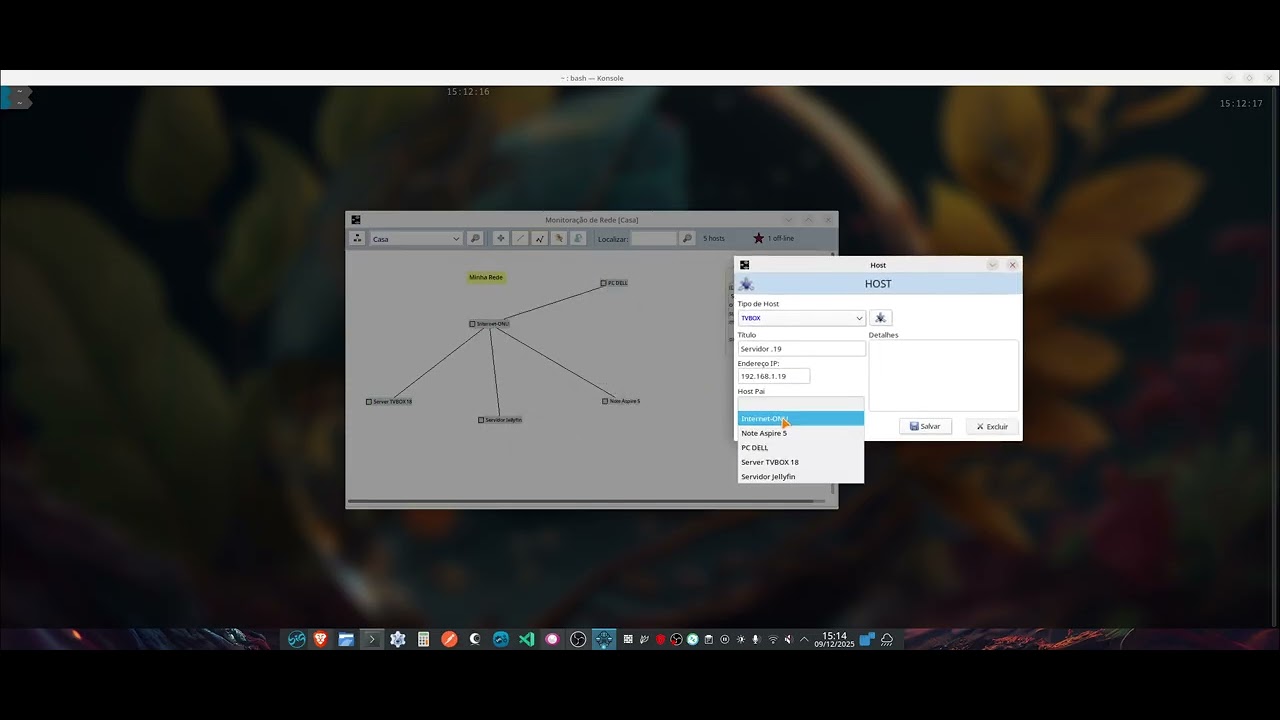Click the magnifier icon beside the Casa dropdown
This screenshot has height=720, width=1280.
pos(475,239)
